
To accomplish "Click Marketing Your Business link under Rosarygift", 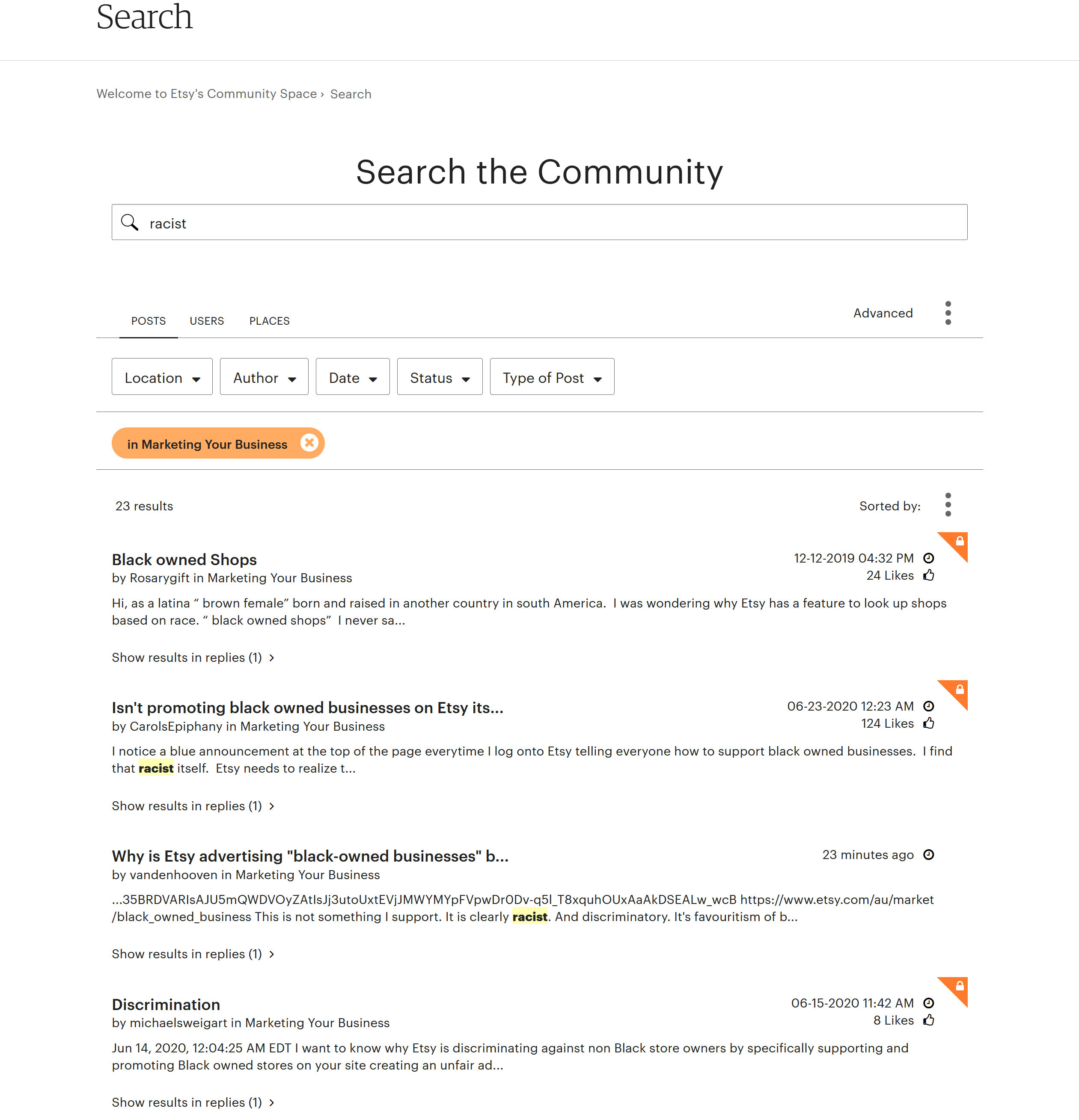I will coord(279,578).
